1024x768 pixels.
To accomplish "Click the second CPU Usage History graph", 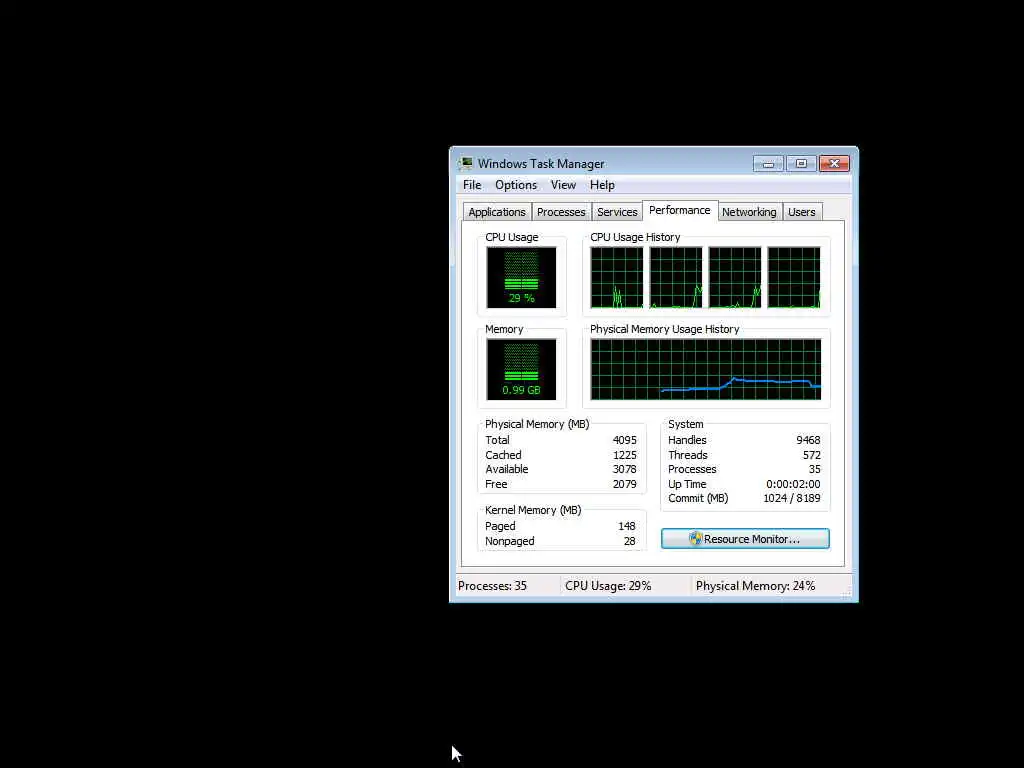I will tap(675, 277).
